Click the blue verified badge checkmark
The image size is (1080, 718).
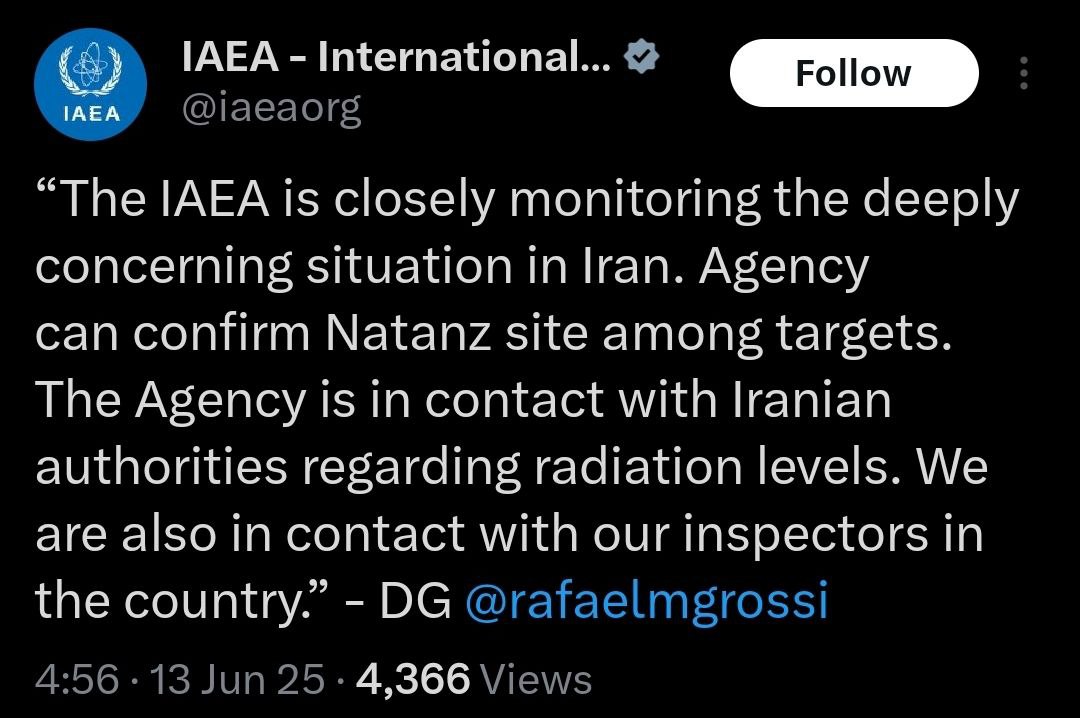(x=641, y=59)
